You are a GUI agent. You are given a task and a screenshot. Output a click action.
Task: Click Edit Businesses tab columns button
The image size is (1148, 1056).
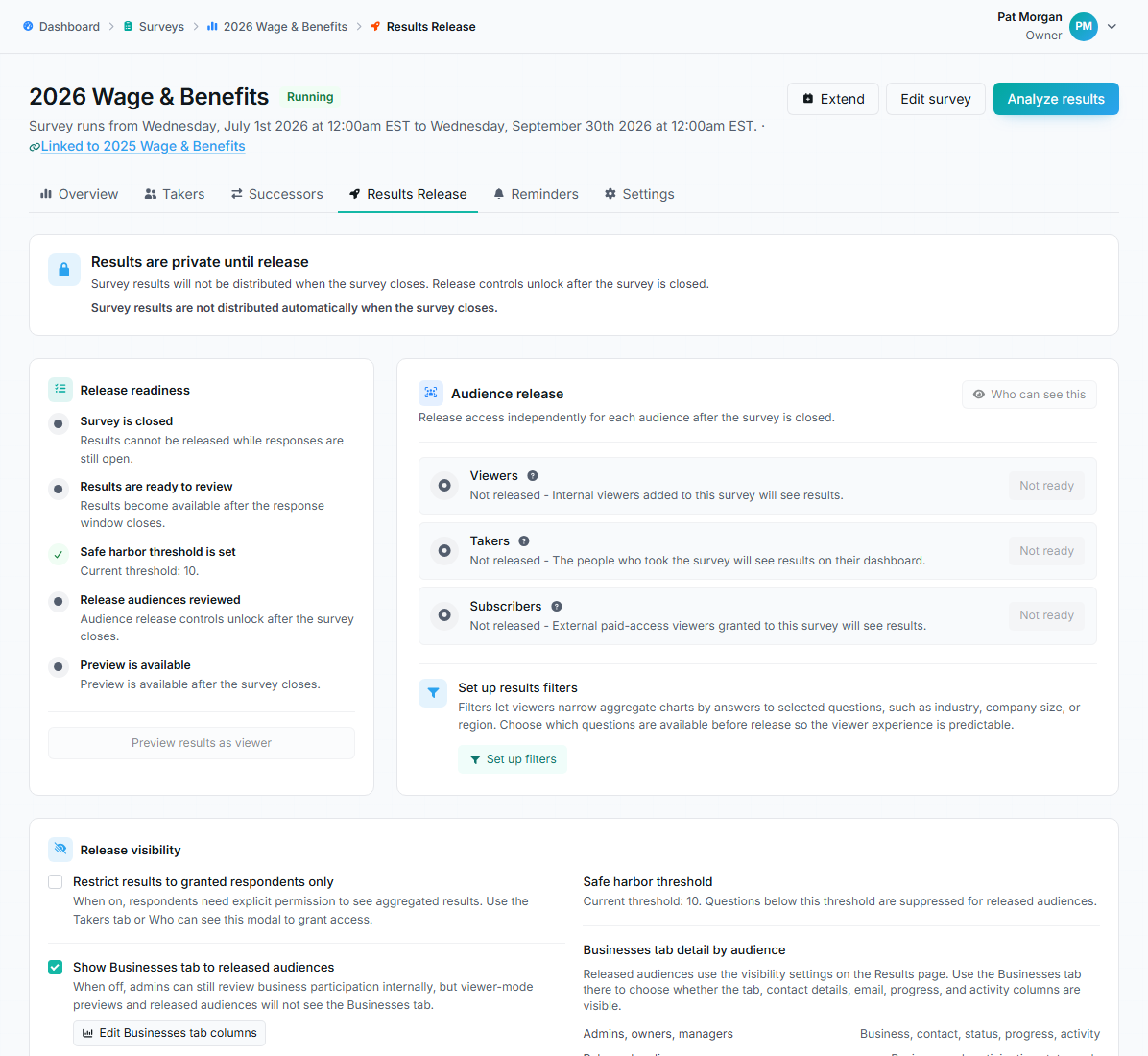click(x=169, y=1033)
